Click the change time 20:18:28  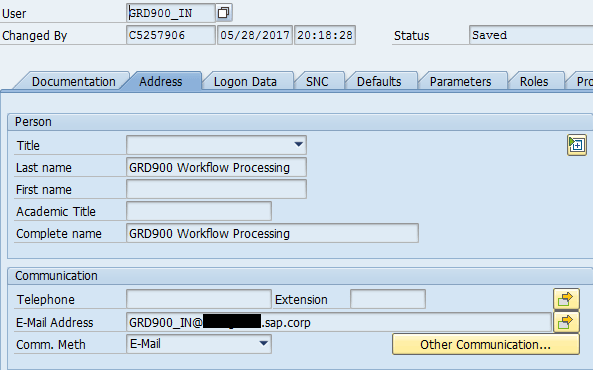coord(325,35)
